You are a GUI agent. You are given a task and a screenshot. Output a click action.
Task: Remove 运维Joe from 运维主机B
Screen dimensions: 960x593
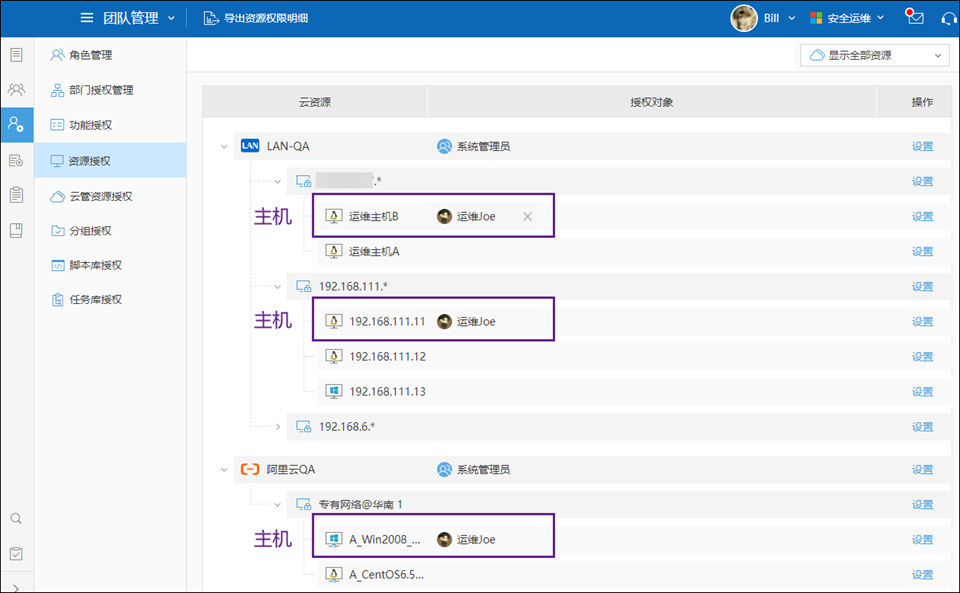(x=528, y=217)
